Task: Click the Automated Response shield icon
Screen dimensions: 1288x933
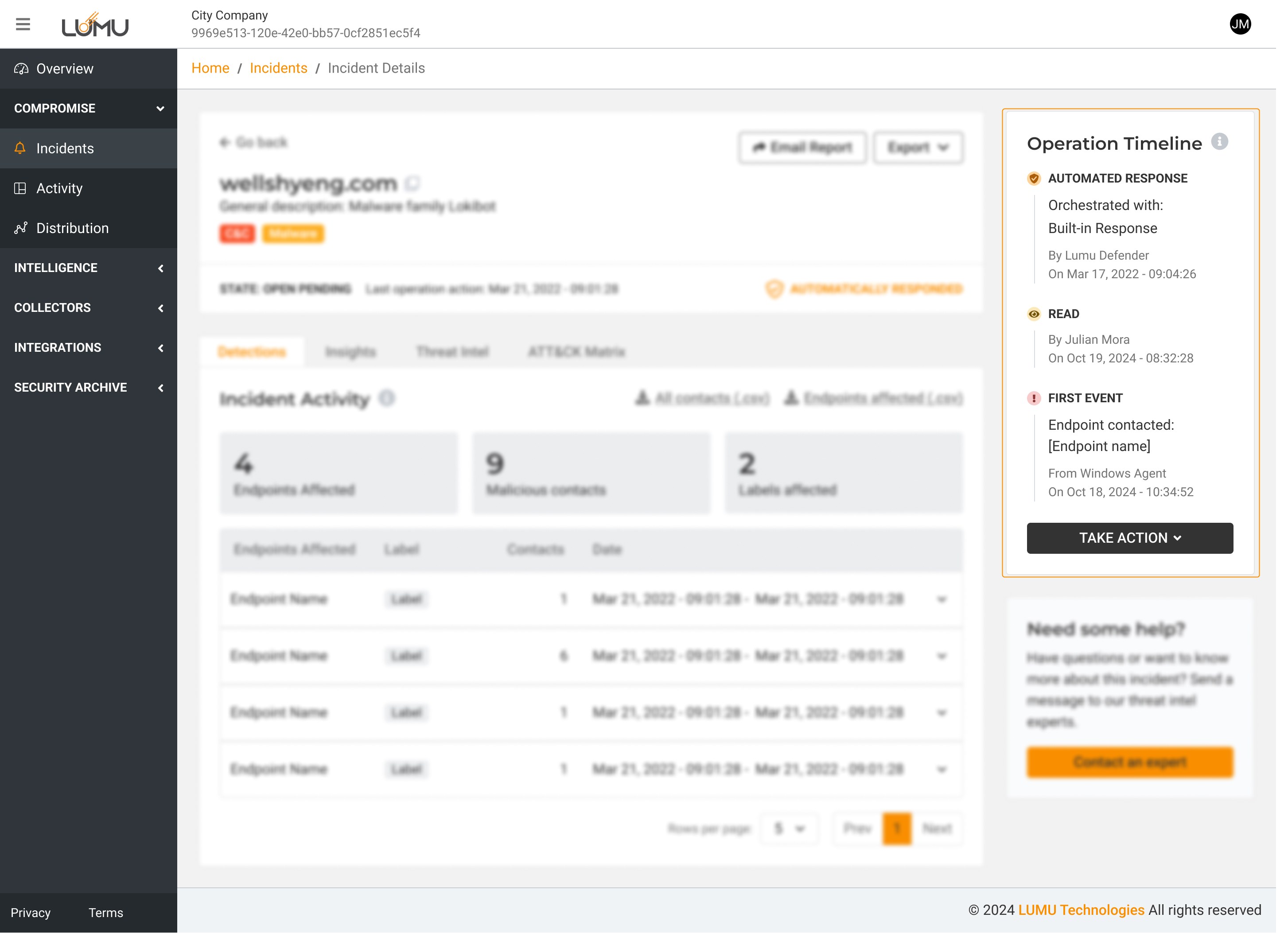Action: tap(1034, 178)
